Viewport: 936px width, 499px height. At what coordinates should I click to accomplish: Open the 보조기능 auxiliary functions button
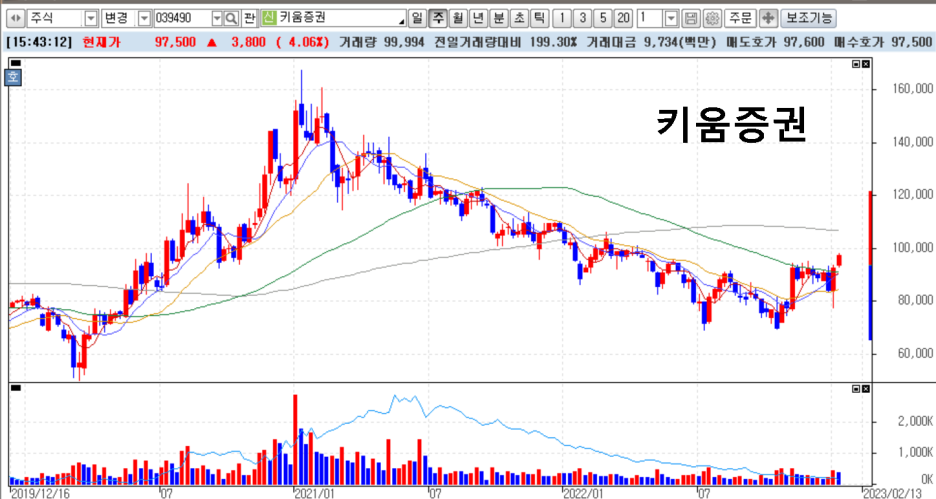(x=809, y=19)
